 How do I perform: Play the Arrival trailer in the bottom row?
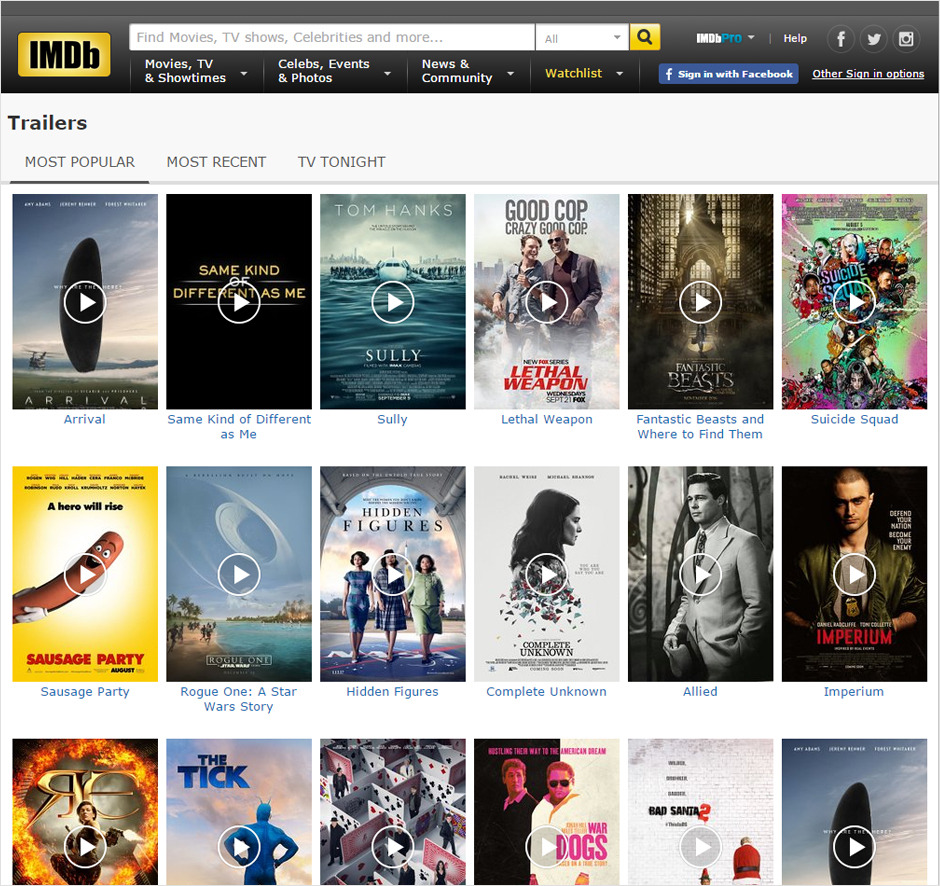(x=854, y=846)
